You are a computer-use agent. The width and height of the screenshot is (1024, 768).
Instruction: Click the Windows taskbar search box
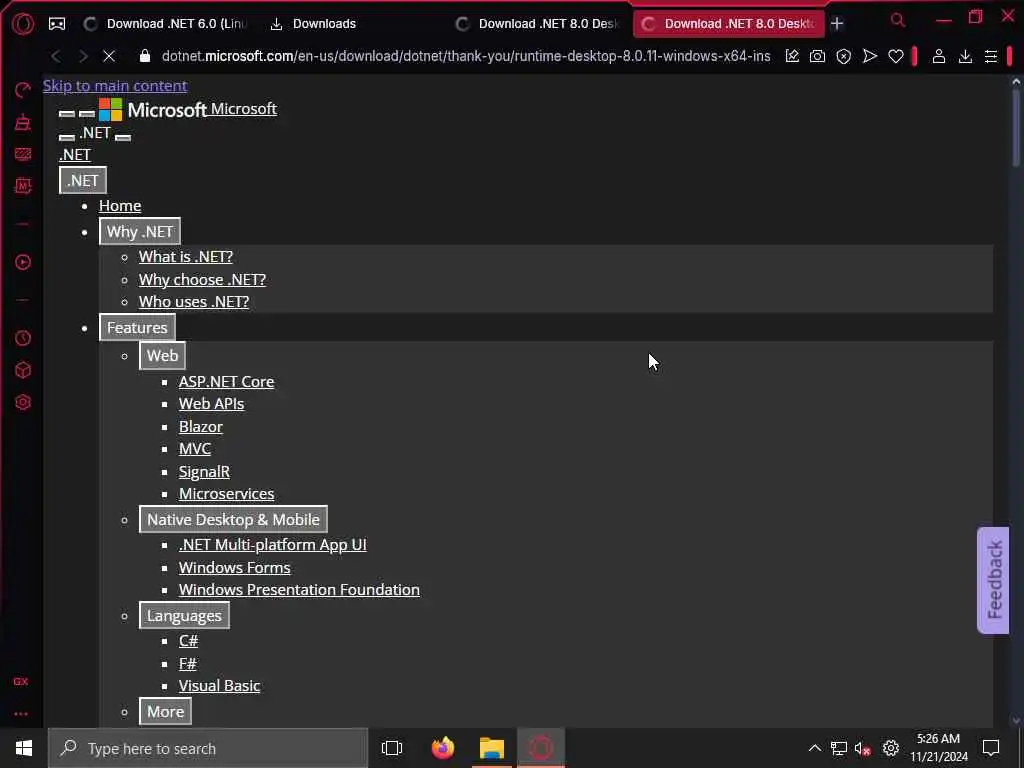[x=208, y=748]
